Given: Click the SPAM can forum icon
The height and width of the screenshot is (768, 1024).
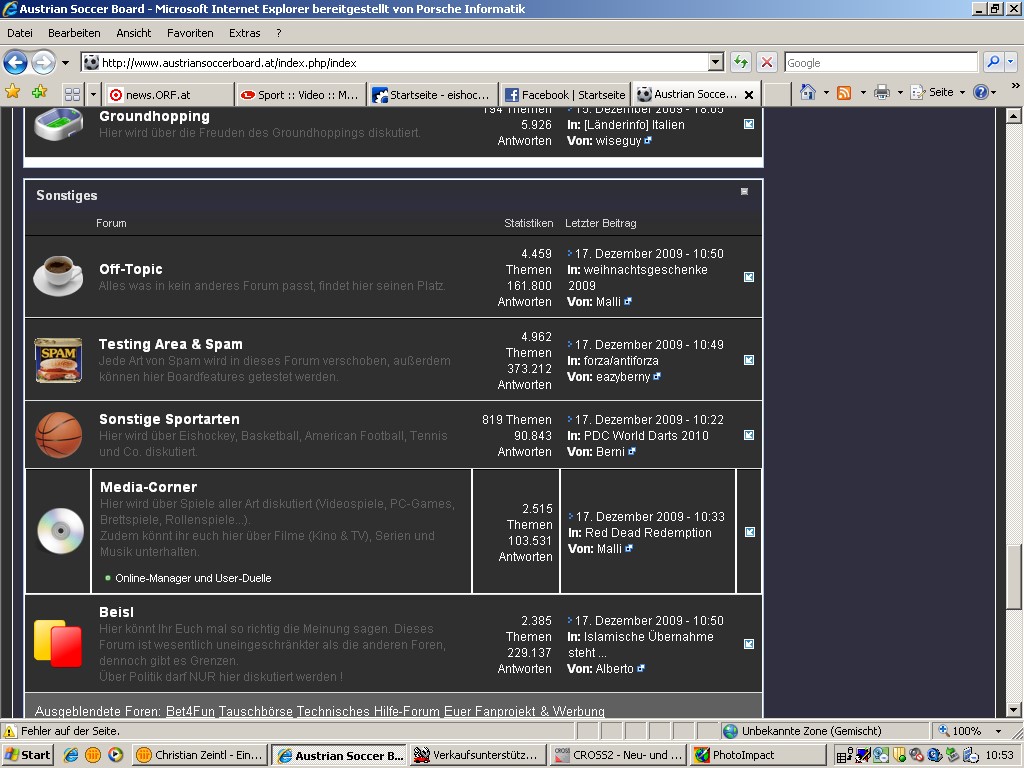Looking at the screenshot, I should 58,360.
